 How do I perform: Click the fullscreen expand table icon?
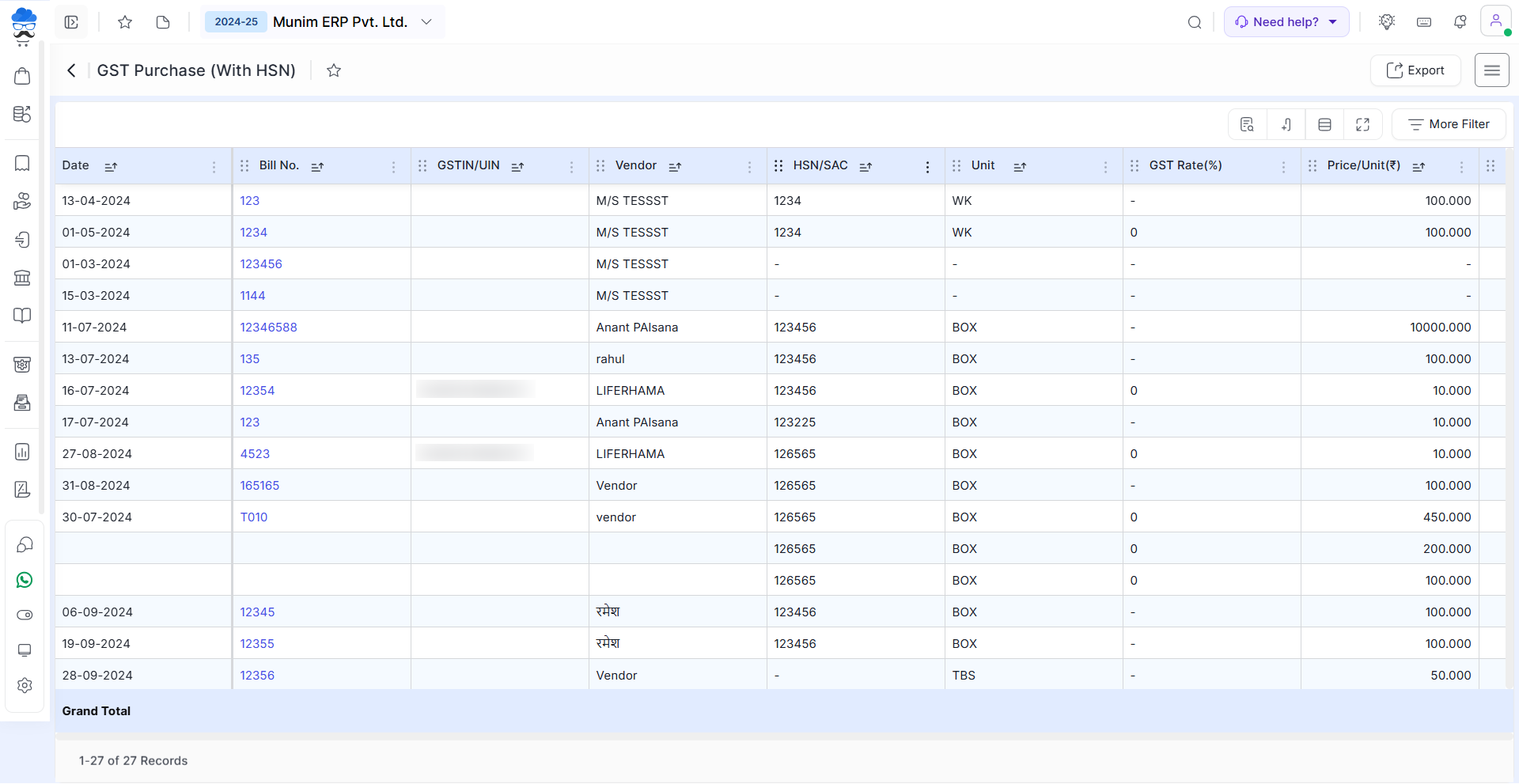[1362, 124]
